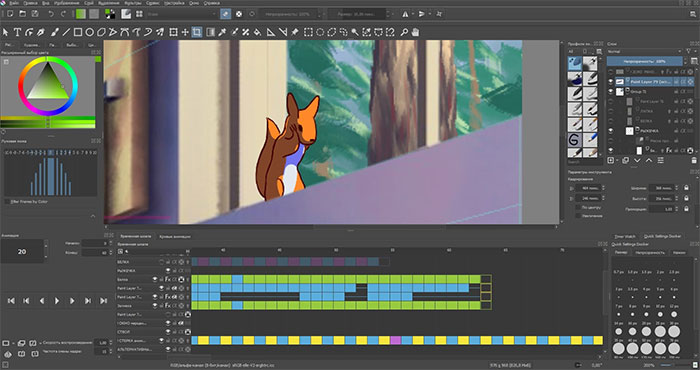Move layer down arrow in Layers panel
Screen dimensions: 700x370
(x=637, y=160)
